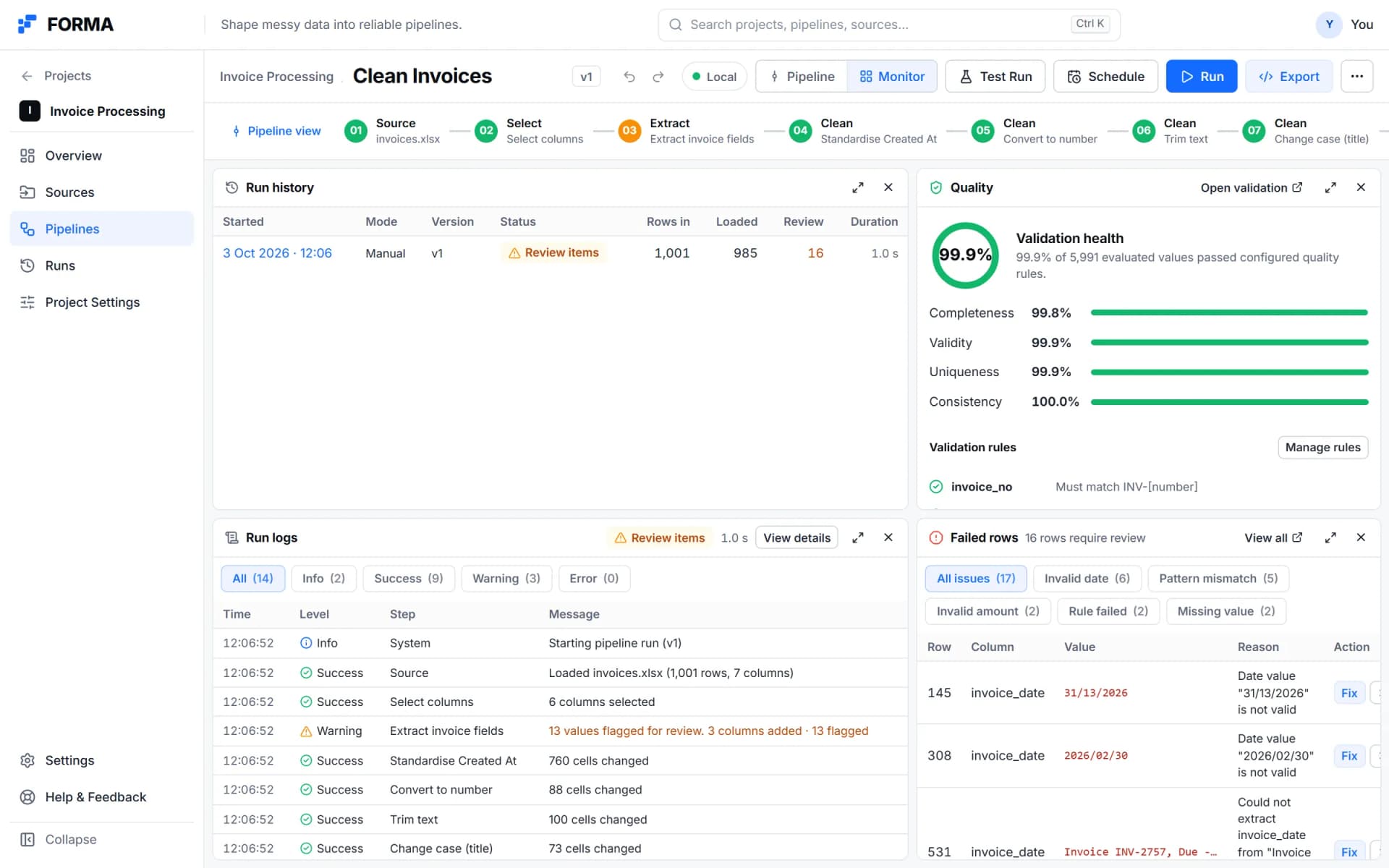Click the Test Run button
This screenshot has height=868, width=1389.
[x=995, y=77]
